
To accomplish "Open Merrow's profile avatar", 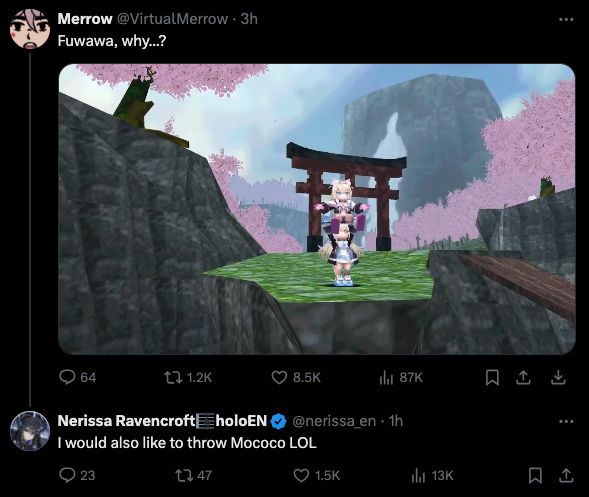I will point(30,29).
